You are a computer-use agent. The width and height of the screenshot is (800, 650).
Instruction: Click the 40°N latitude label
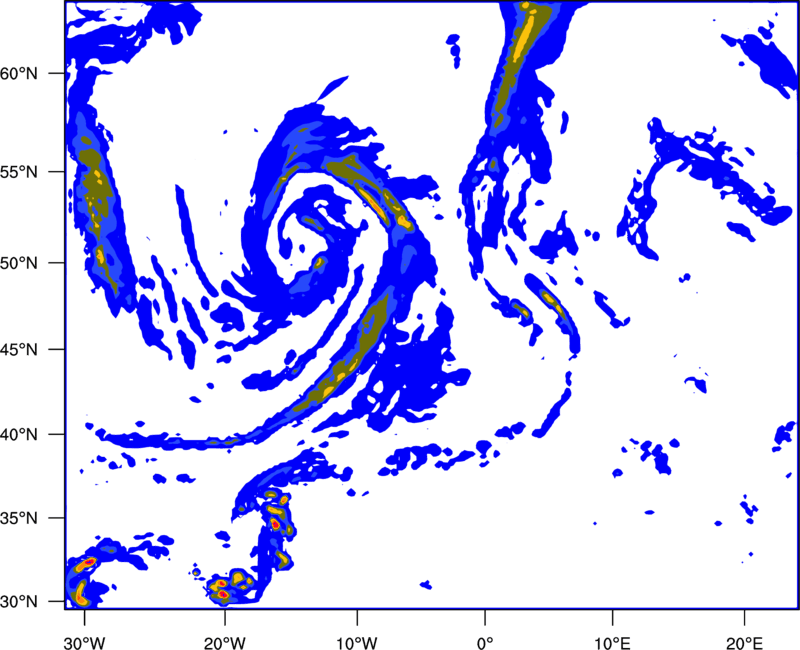(19, 435)
